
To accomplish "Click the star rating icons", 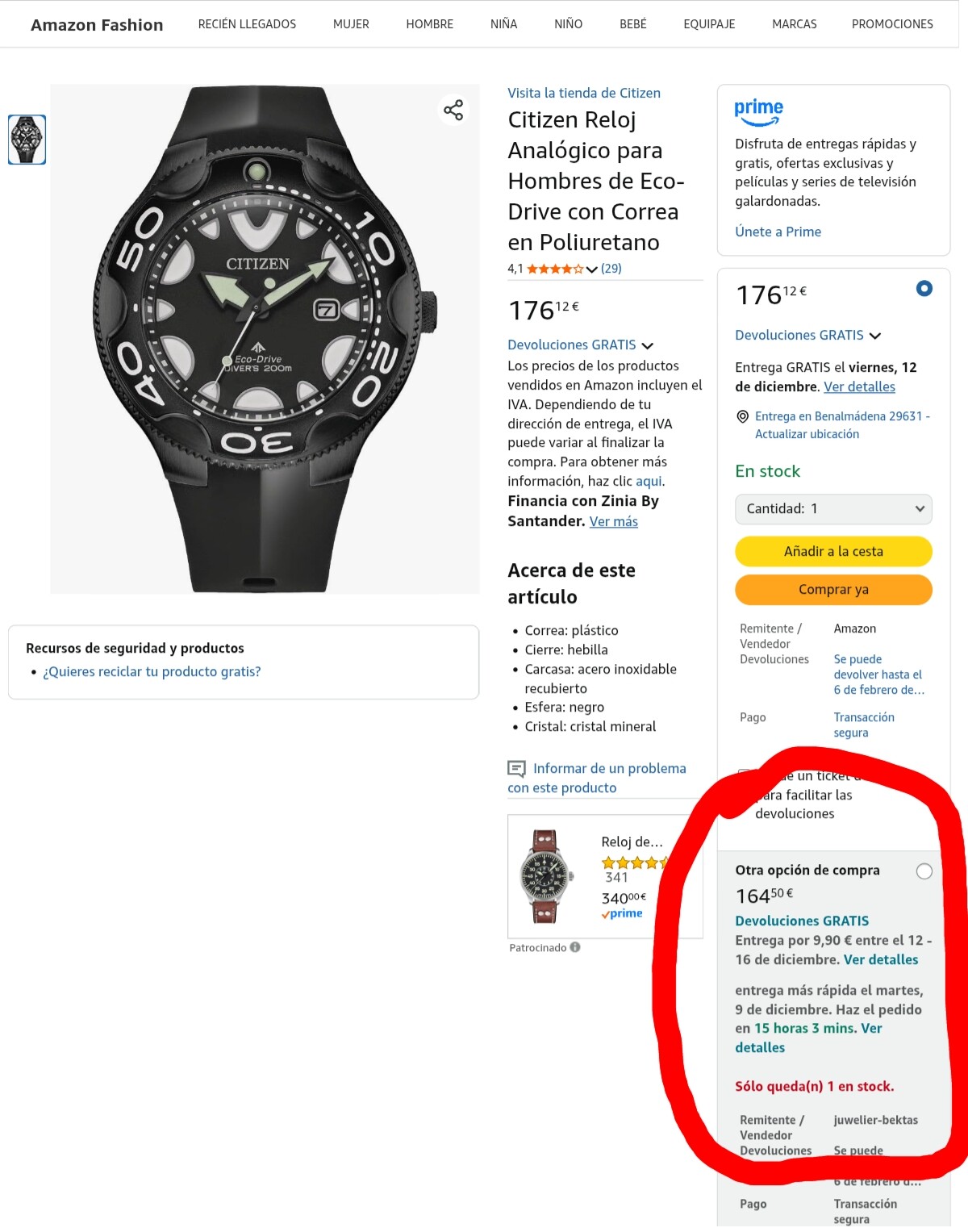I will point(555,269).
